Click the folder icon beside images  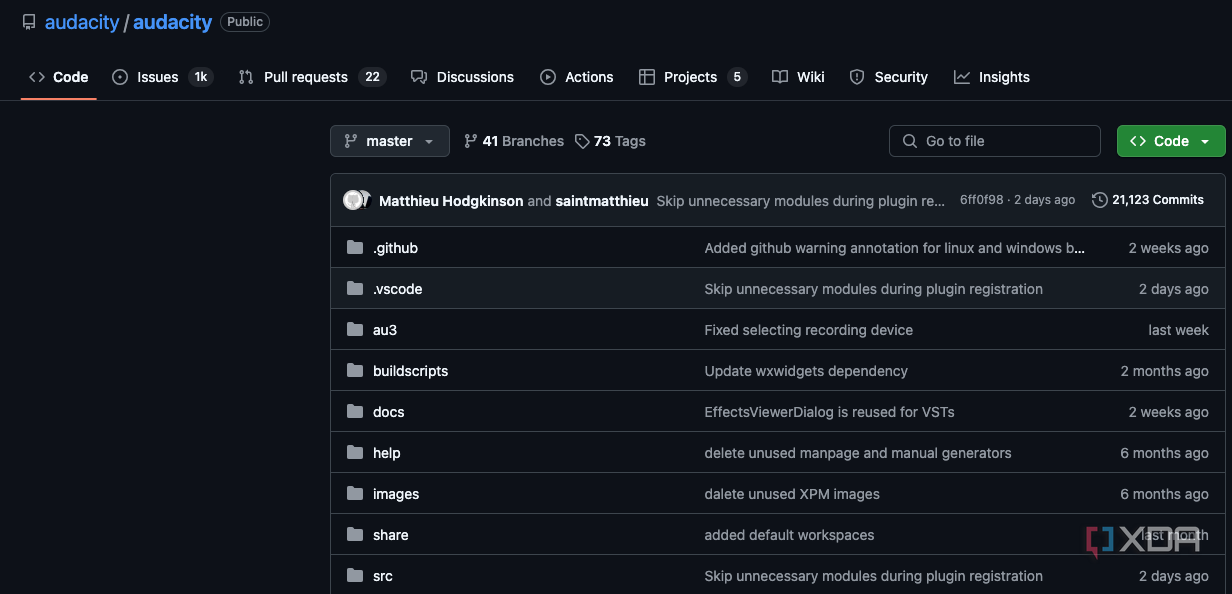coord(355,494)
